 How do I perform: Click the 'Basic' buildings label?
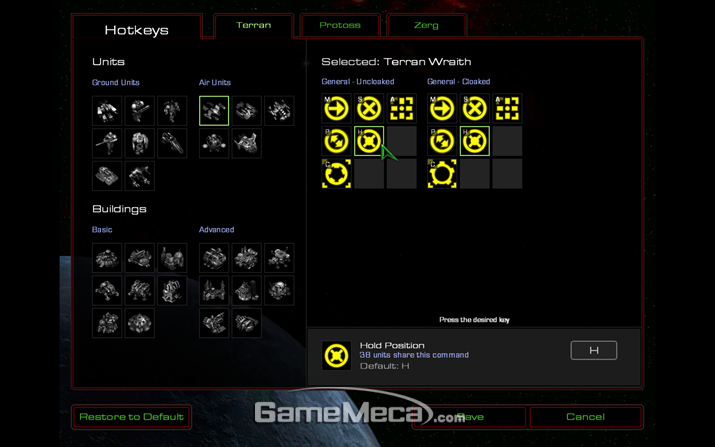[x=102, y=229]
